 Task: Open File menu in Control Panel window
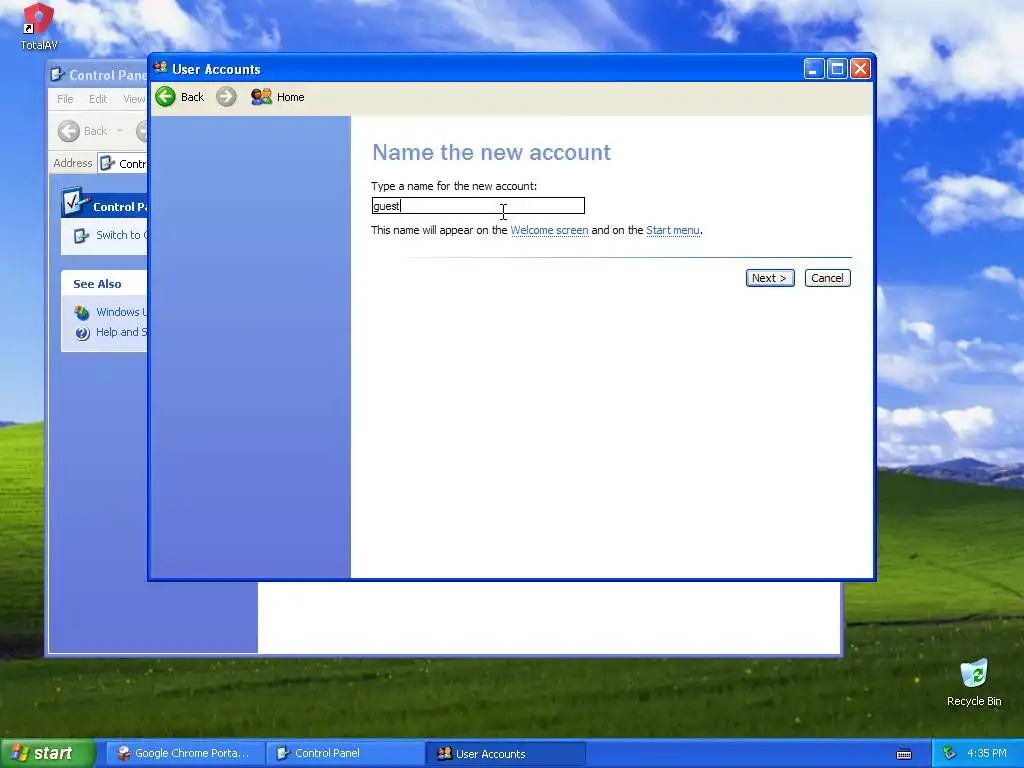(x=65, y=99)
